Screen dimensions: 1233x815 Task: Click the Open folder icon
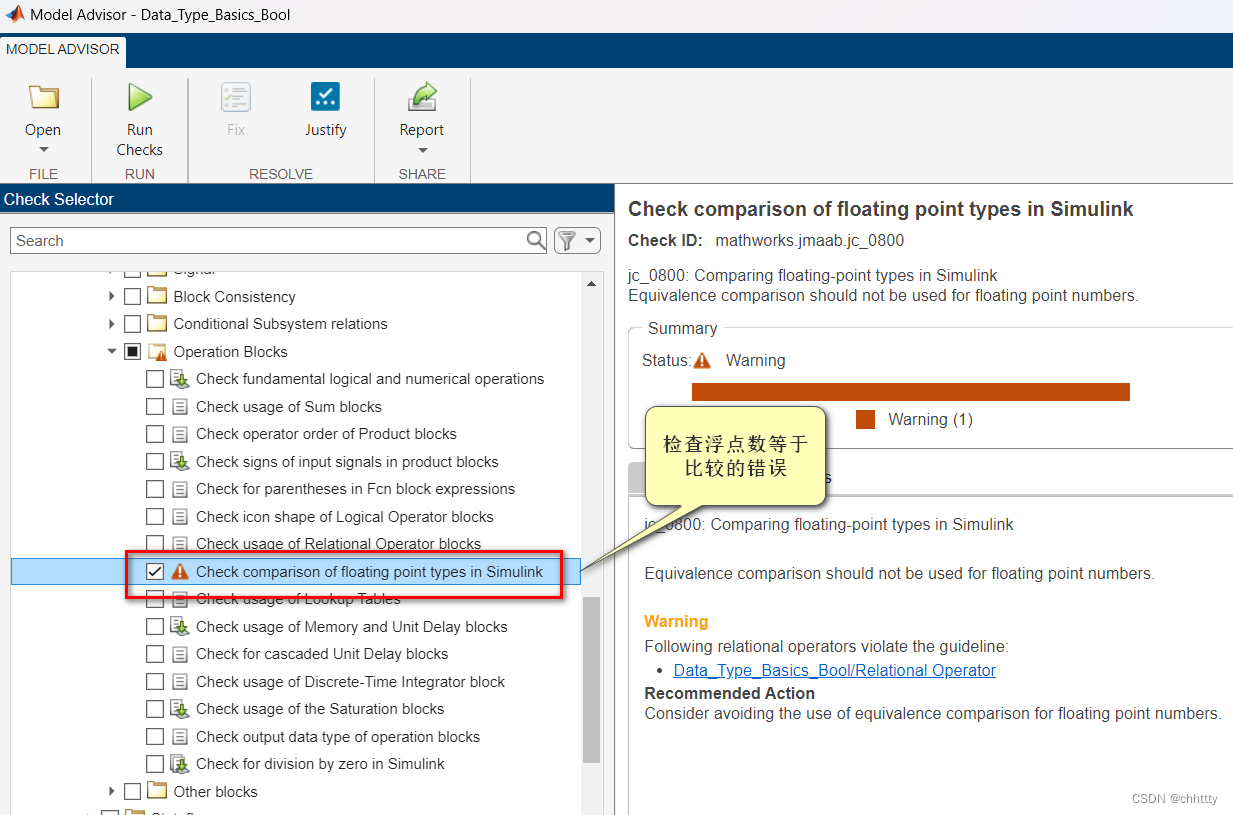(x=43, y=97)
